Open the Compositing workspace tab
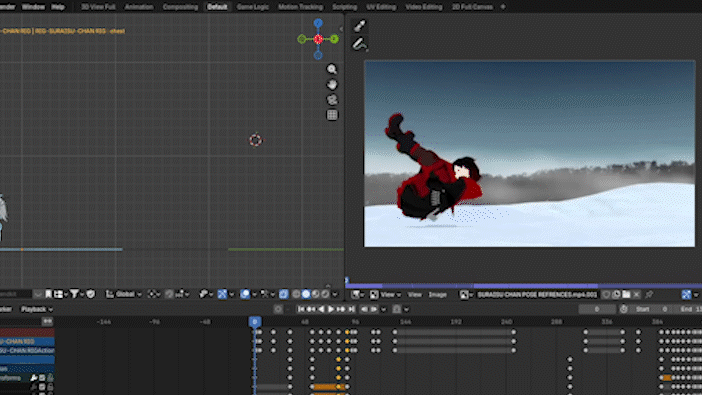Viewport: 703px width, 395px height. click(x=180, y=7)
